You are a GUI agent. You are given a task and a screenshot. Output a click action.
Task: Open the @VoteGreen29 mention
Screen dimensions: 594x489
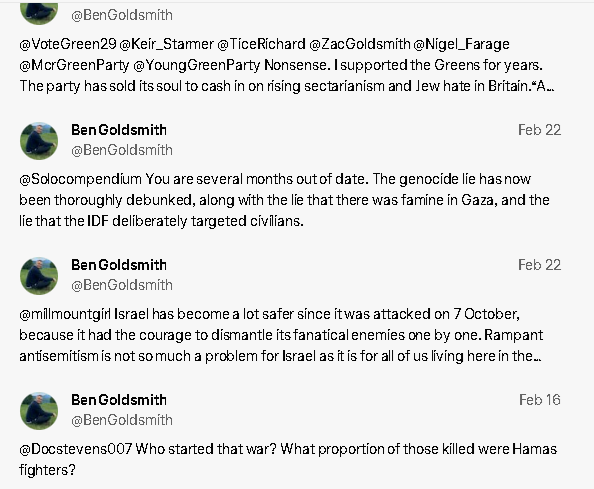click(x=68, y=44)
